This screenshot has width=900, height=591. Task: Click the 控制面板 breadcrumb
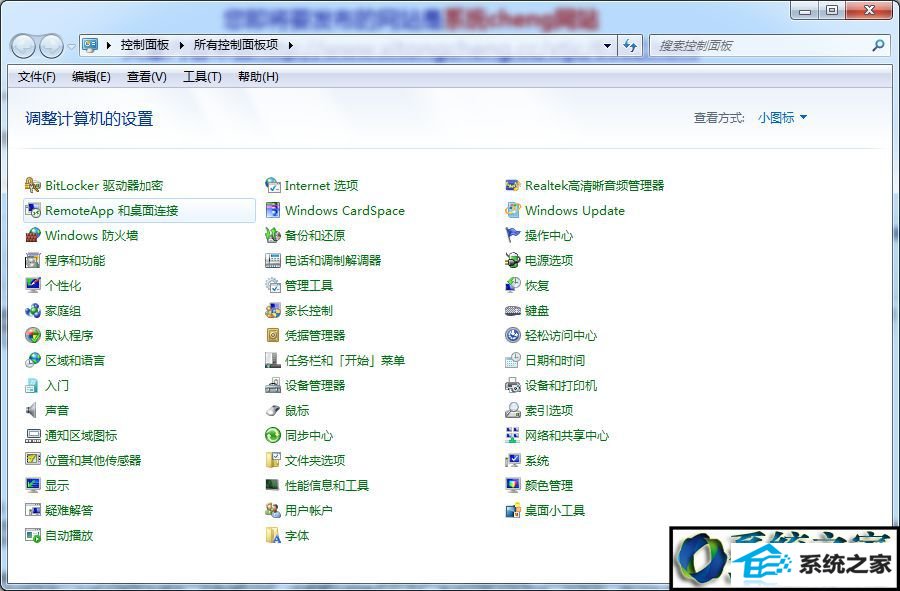coord(145,45)
